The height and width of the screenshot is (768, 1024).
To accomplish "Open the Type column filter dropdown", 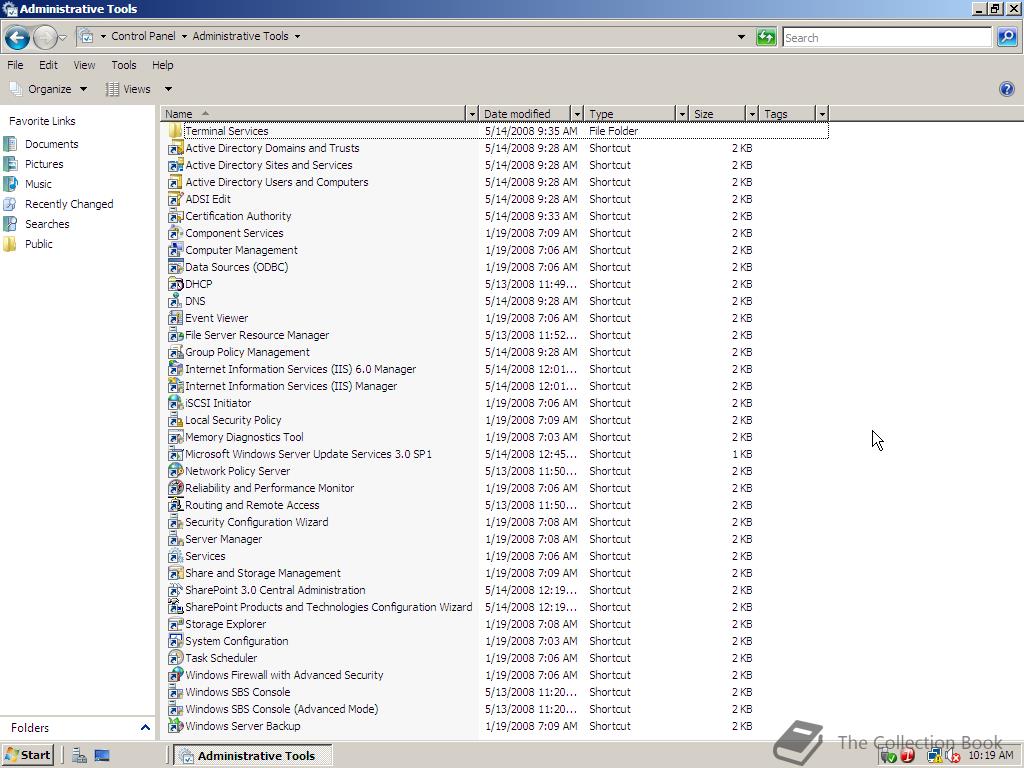I will pyautogui.click(x=682, y=114).
